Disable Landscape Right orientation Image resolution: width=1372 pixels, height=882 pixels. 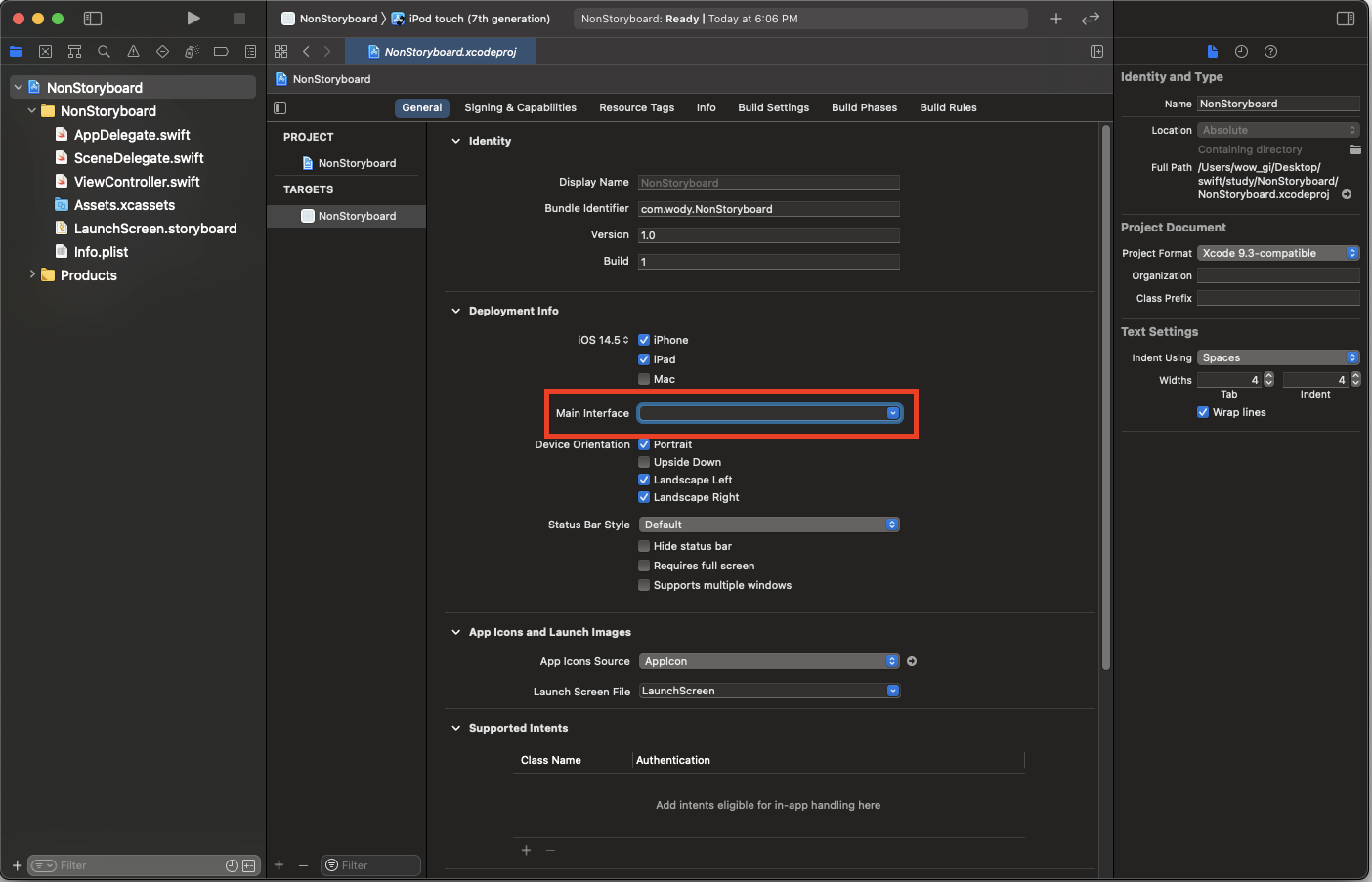(x=644, y=497)
